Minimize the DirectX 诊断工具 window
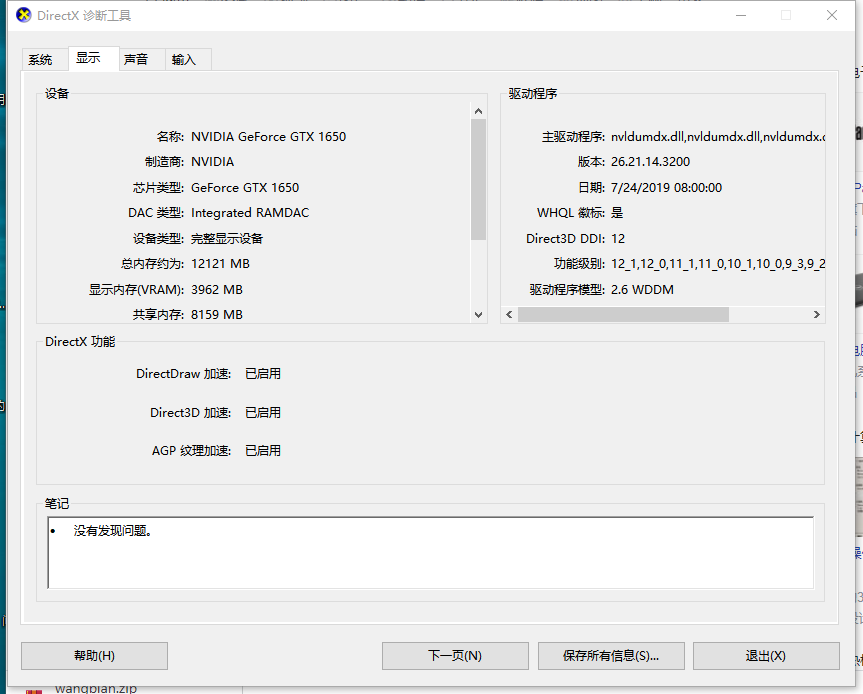Viewport: 863px width, 694px height. 741,15
